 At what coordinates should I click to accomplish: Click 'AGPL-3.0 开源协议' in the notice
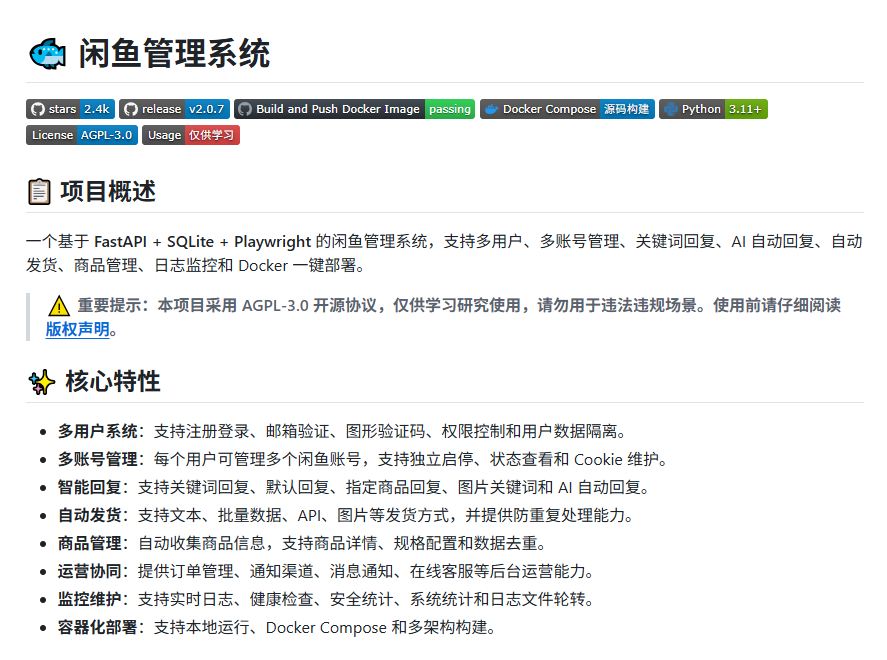pyautogui.click(x=309, y=305)
